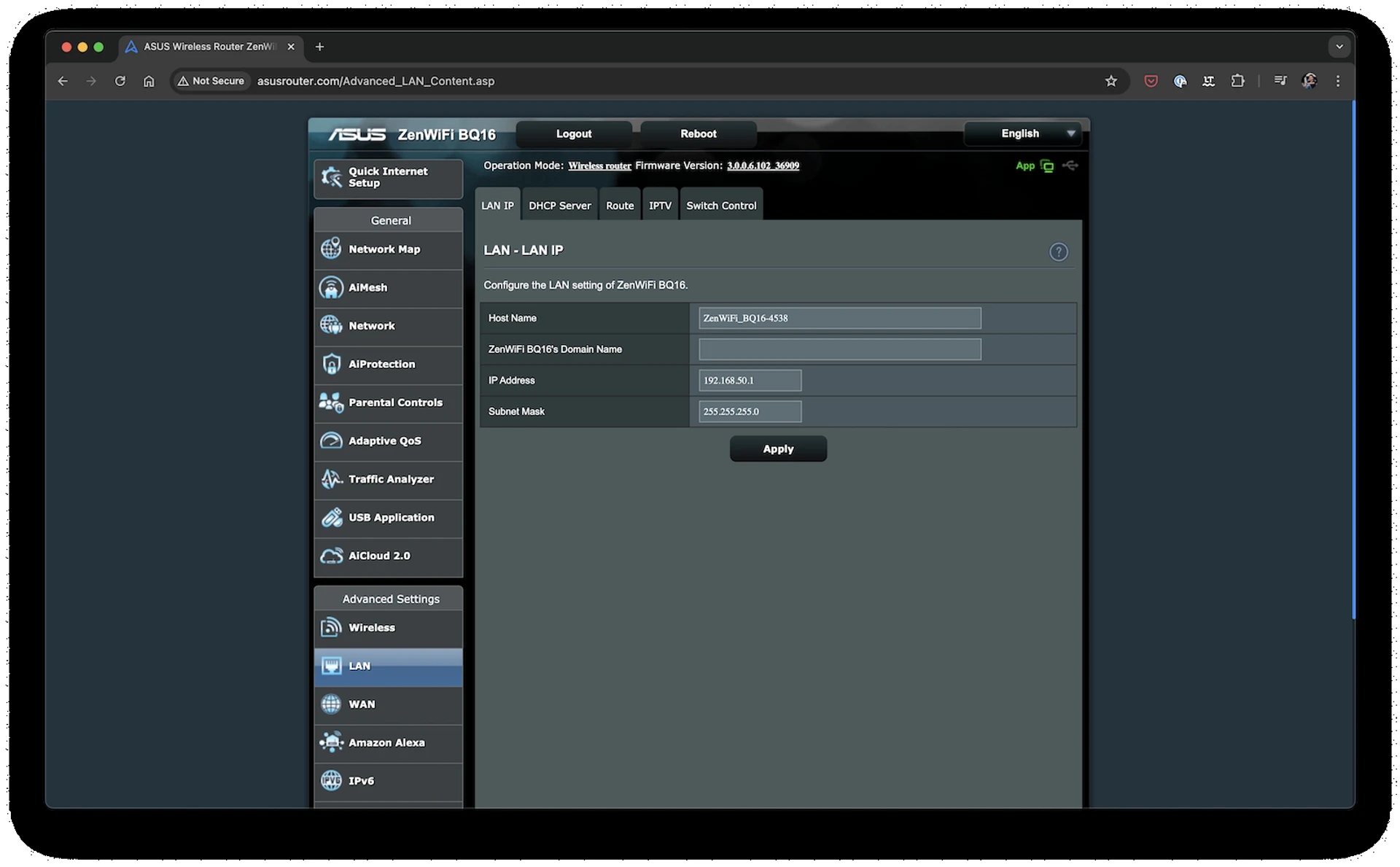
Task: Open a new browser tab
Action: point(319,47)
